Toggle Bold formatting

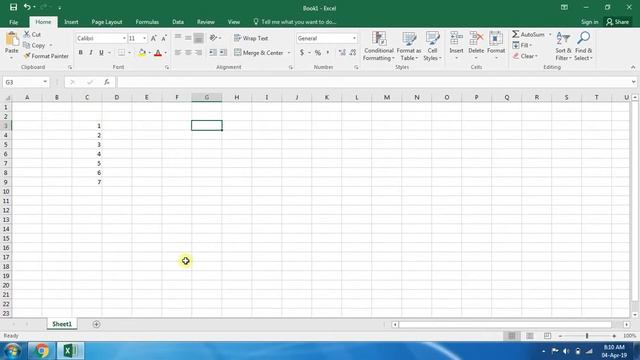point(80,53)
